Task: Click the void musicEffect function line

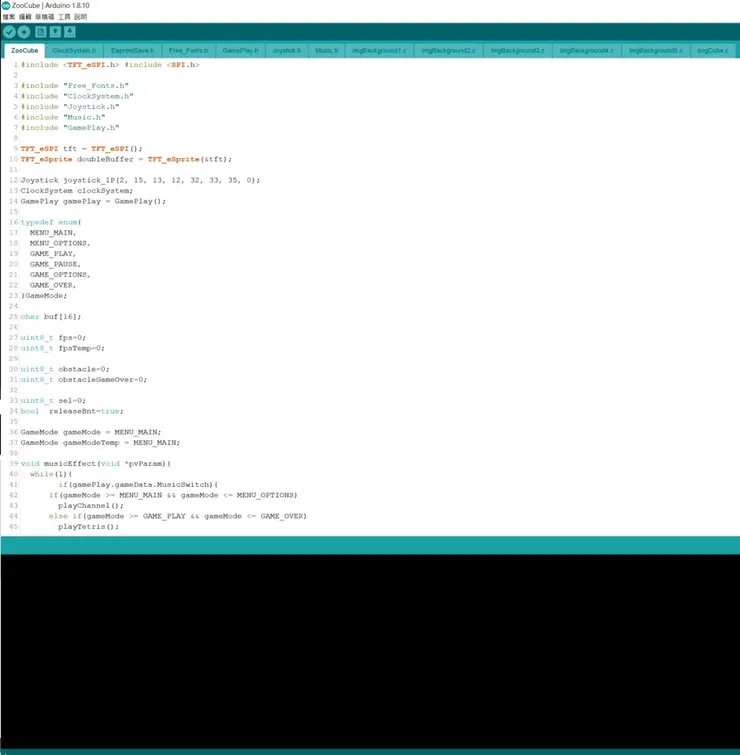Action: click(96, 464)
